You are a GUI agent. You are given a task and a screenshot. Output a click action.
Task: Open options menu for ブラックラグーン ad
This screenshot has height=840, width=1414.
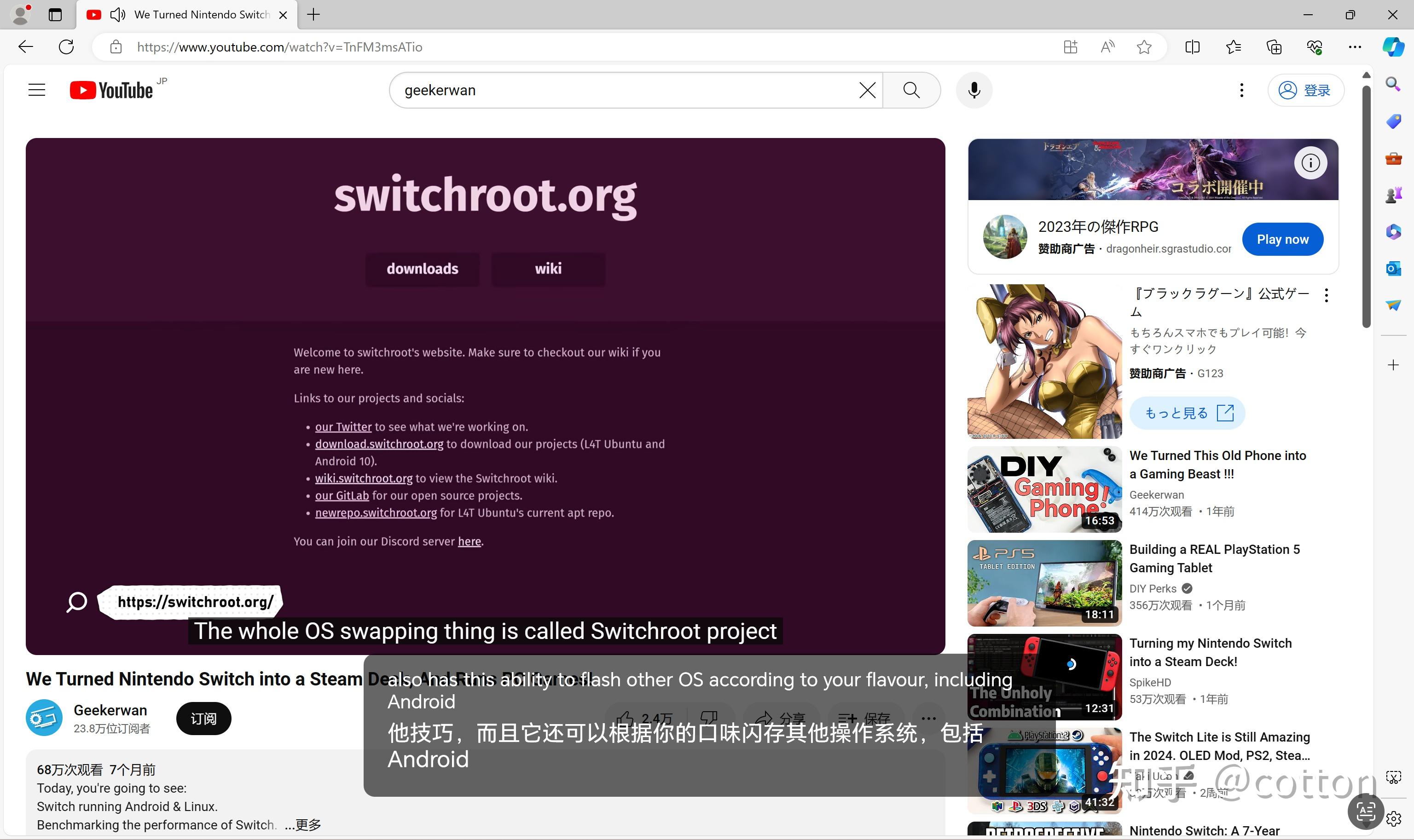[1326, 295]
